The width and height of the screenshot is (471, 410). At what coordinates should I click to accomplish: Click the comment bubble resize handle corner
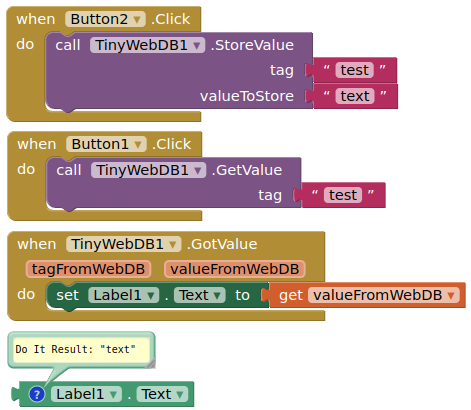(x=151, y=363)
